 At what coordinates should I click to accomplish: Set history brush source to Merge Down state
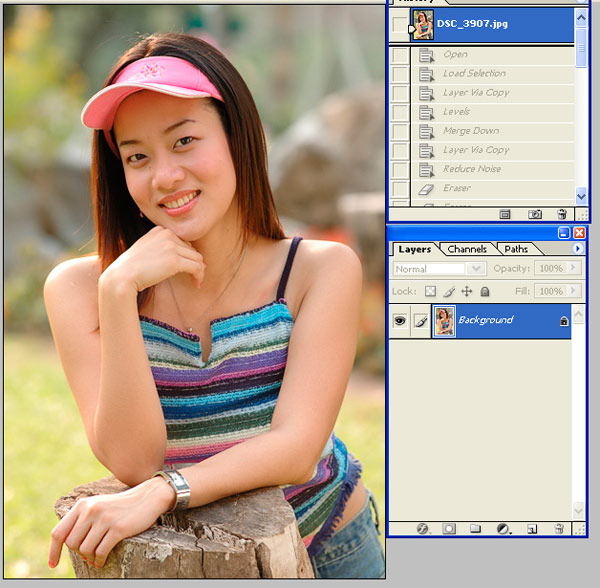click(x=400, y=132)
